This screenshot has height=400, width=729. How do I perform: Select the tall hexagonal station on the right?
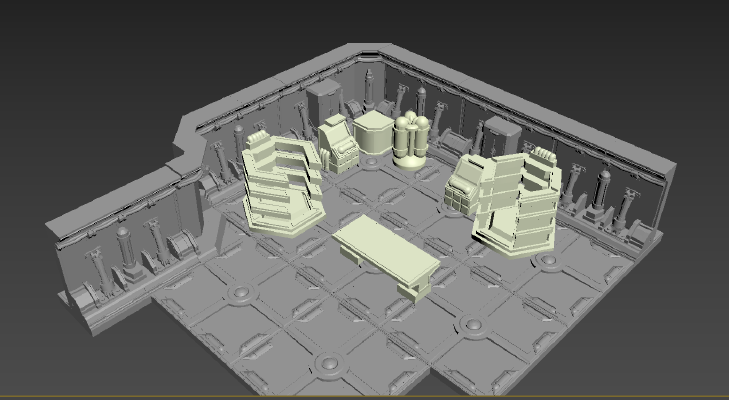[x=518, y=205]
